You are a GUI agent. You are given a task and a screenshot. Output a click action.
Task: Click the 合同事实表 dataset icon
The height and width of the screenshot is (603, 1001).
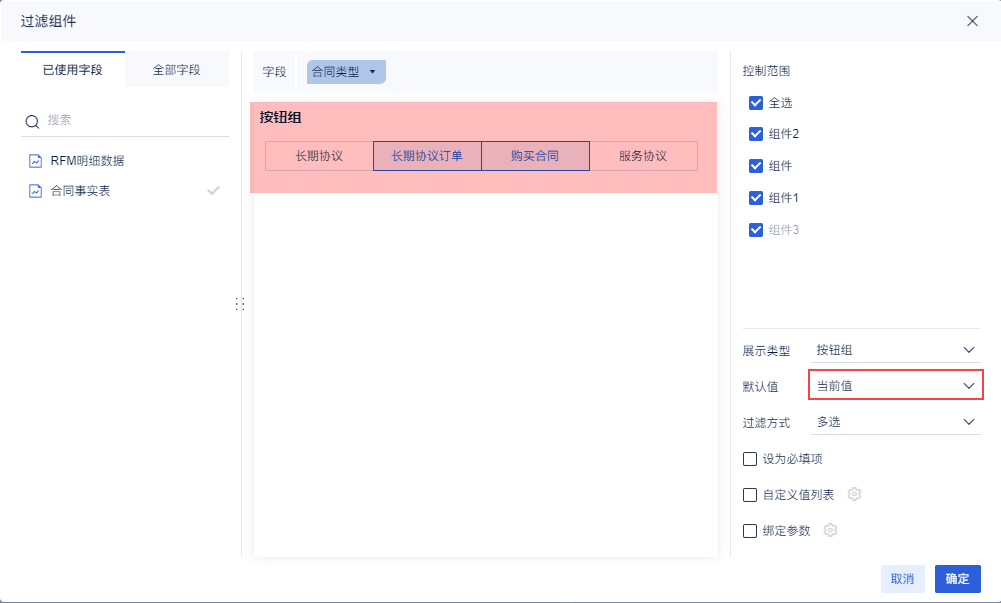(36, 190)
